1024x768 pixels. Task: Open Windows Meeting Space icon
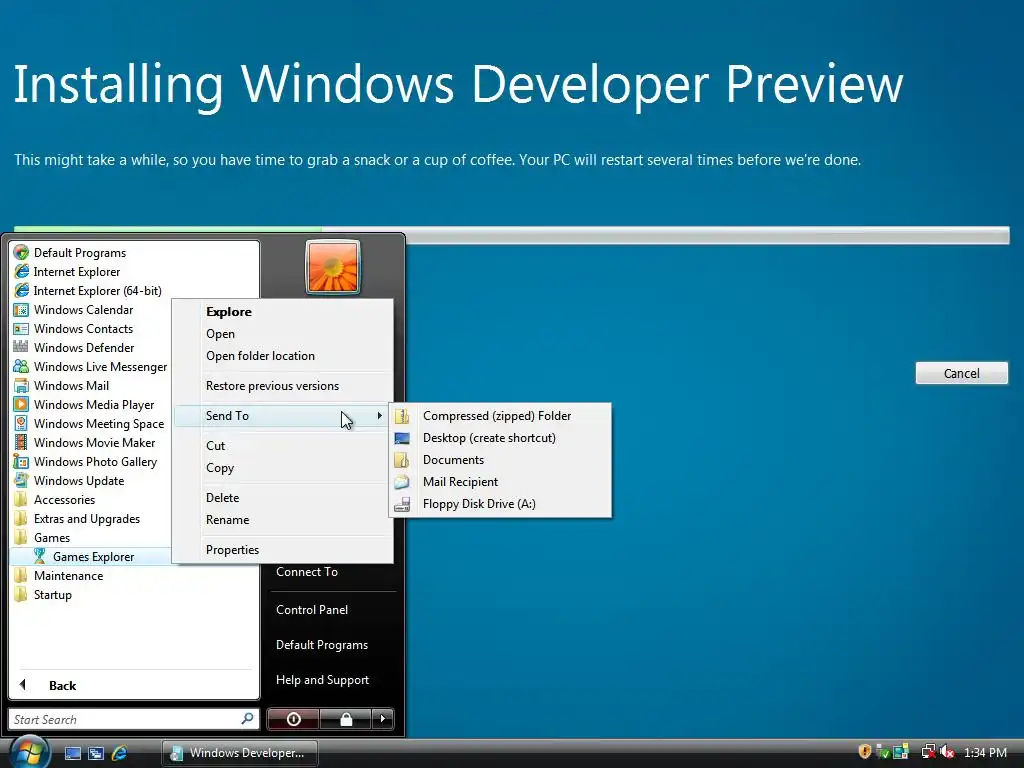[x=22, y=423]
